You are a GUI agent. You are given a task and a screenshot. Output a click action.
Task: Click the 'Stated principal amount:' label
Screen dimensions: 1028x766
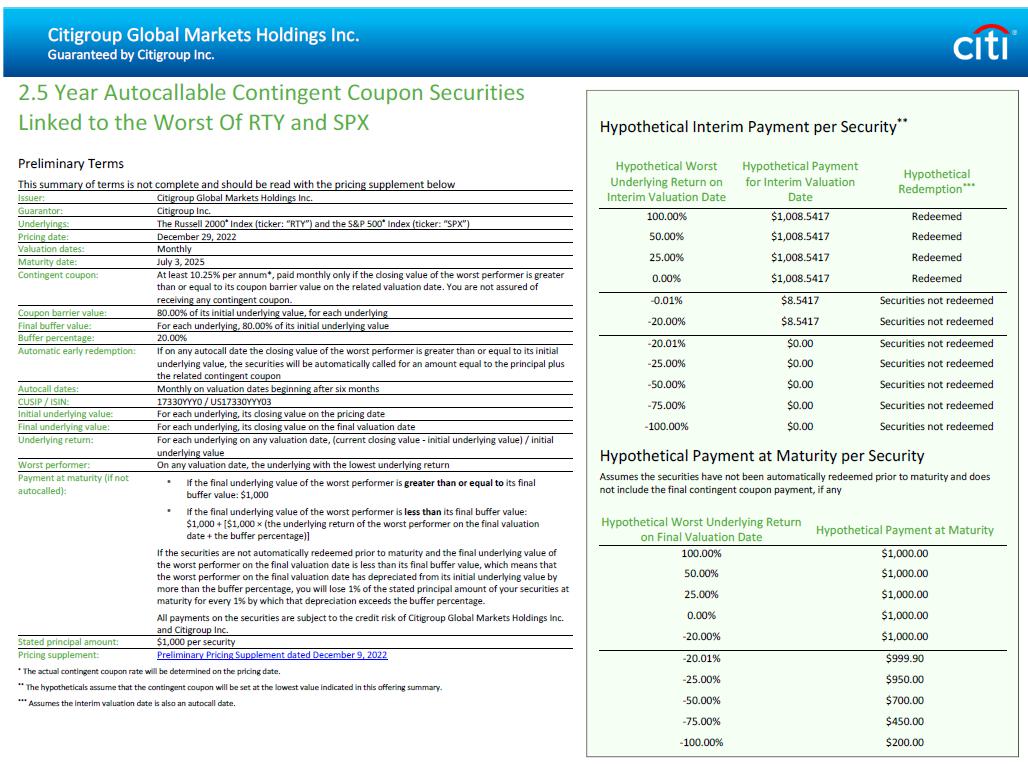click(x=68, y=642)
